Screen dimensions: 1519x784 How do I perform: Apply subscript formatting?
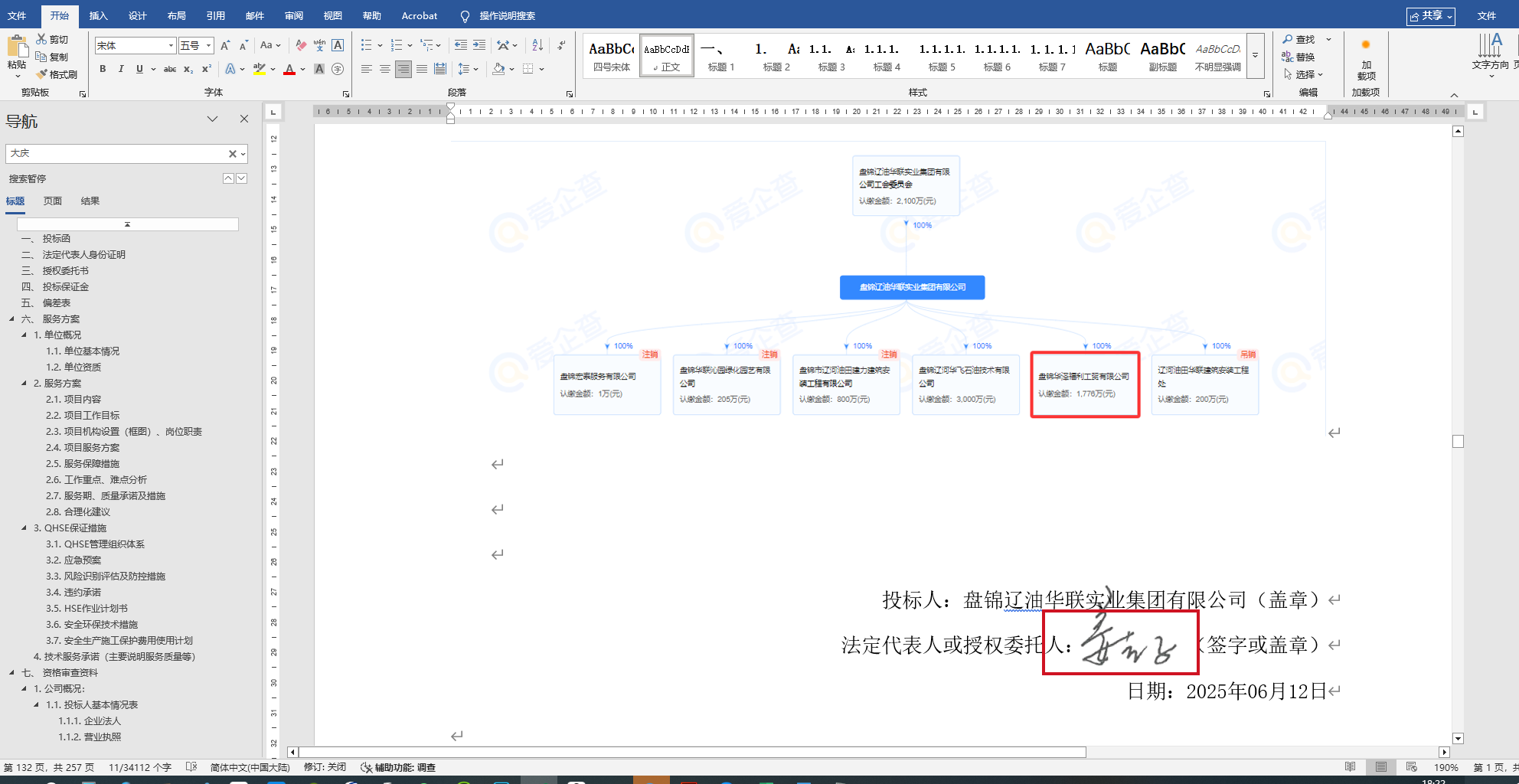[188, 69]
